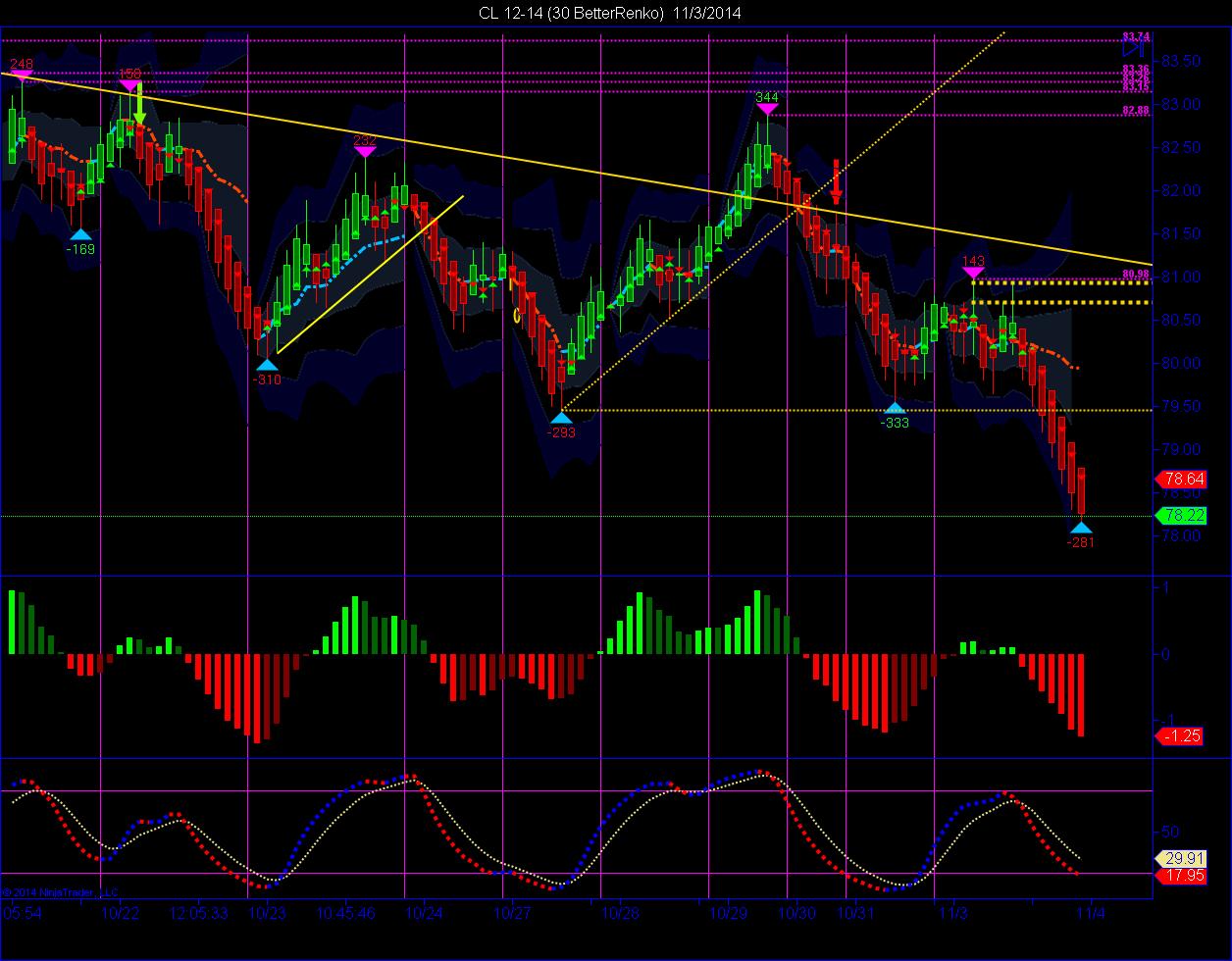The height and width of the screenshot is (961, 1232).
Task: Click the 10/27 date label on time axis
Action: point(513,912)
